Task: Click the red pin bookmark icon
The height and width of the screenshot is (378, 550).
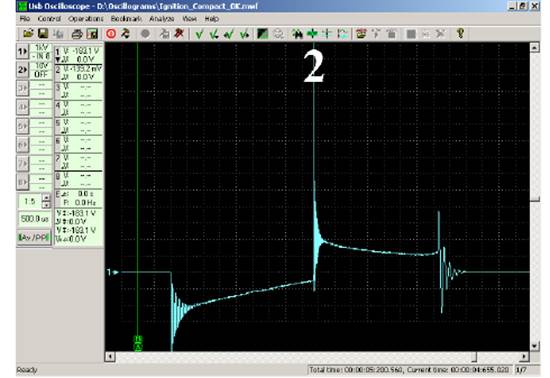Action: click(179, 34)
